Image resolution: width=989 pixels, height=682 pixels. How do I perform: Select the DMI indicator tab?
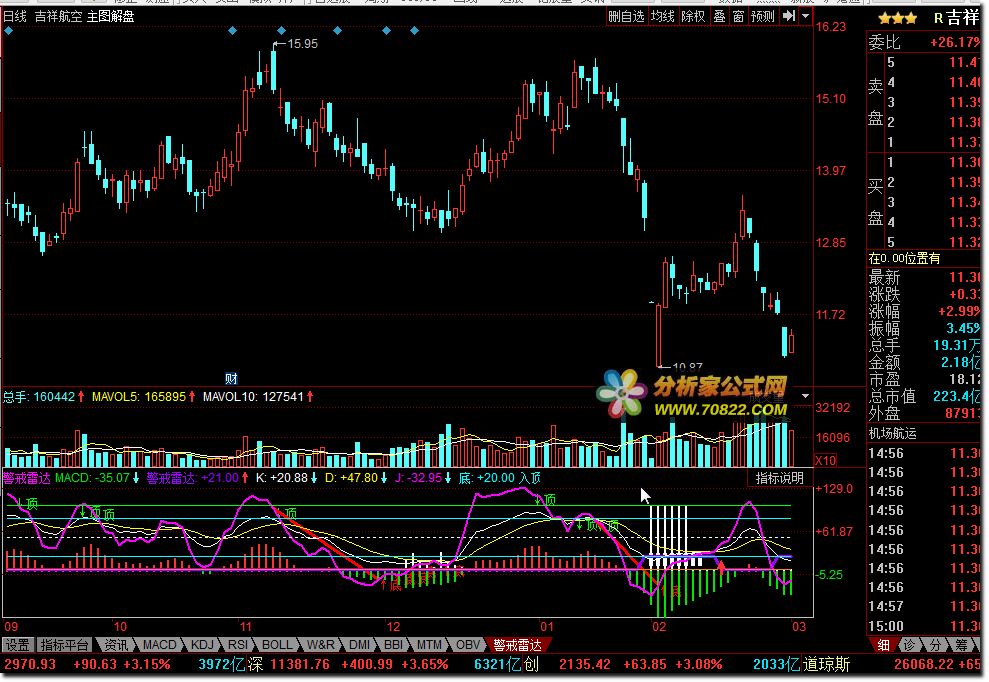coord(359,645)
